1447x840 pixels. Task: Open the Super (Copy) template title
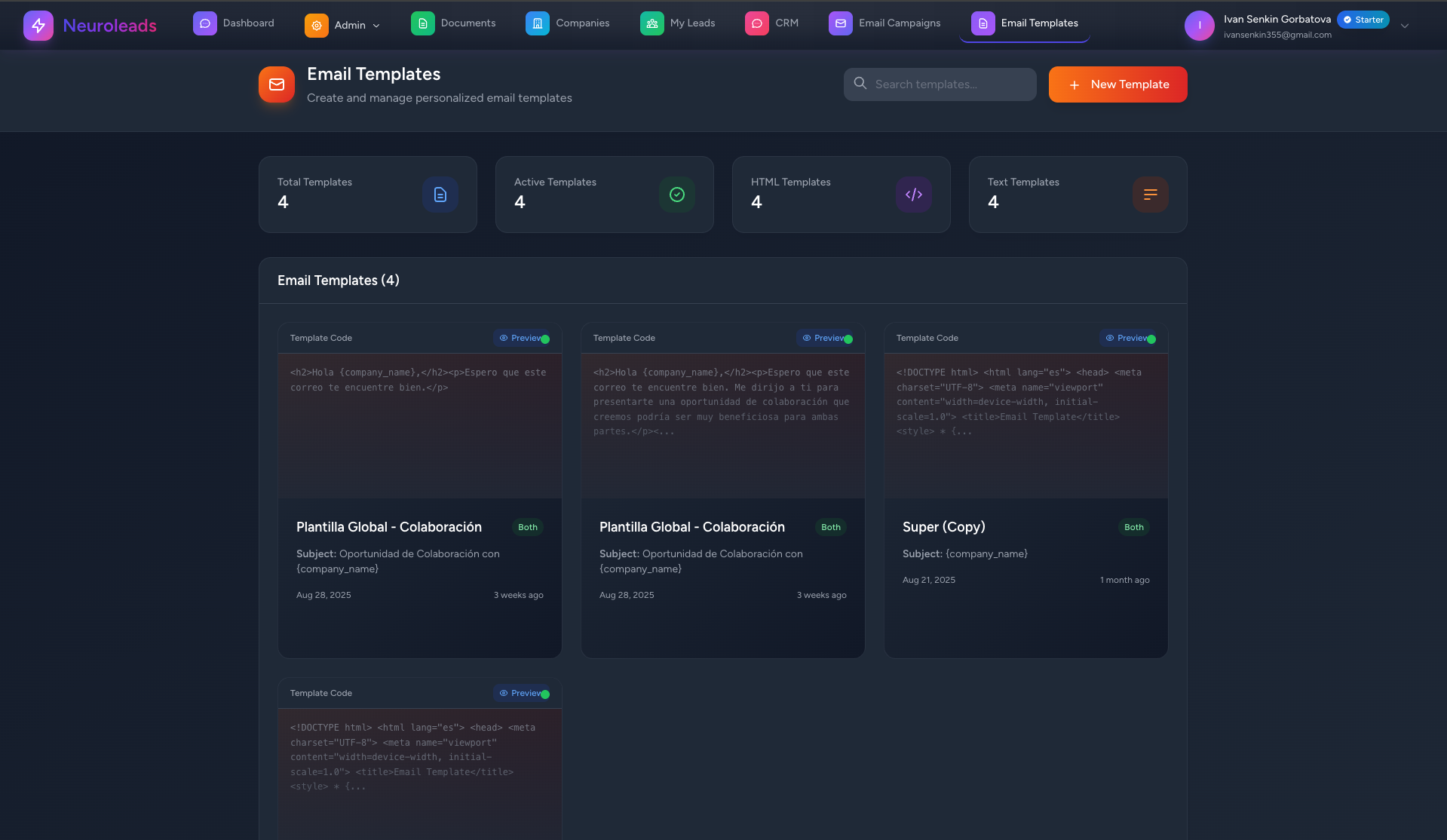944,527
